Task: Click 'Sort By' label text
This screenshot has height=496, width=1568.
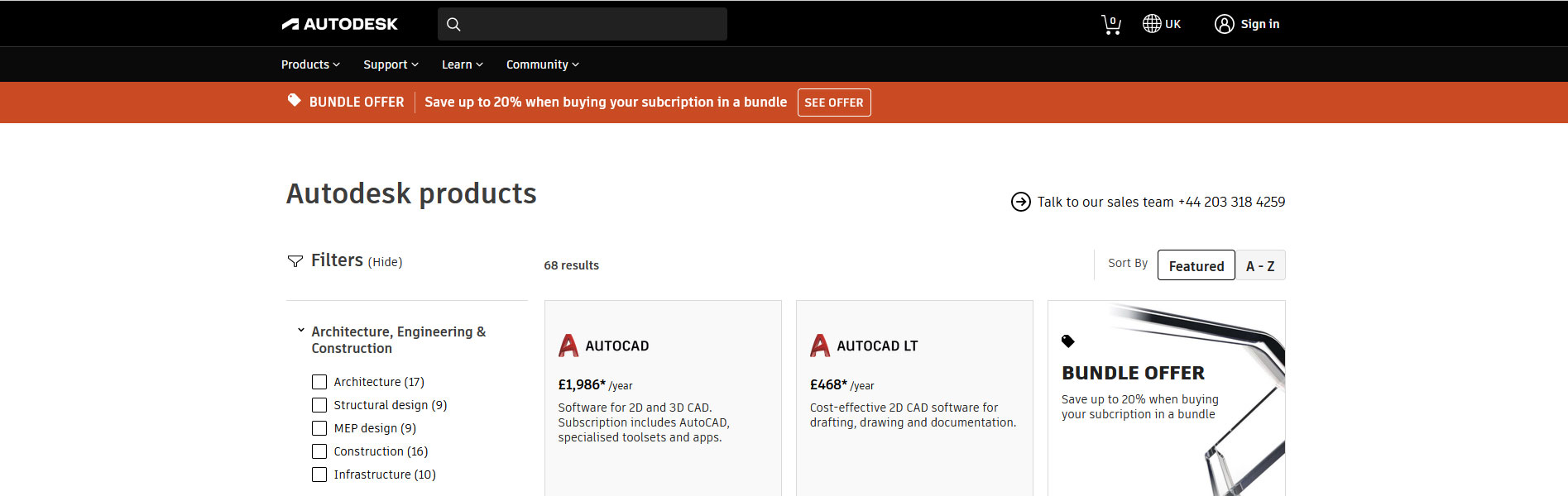Action: coord(1128,263)
